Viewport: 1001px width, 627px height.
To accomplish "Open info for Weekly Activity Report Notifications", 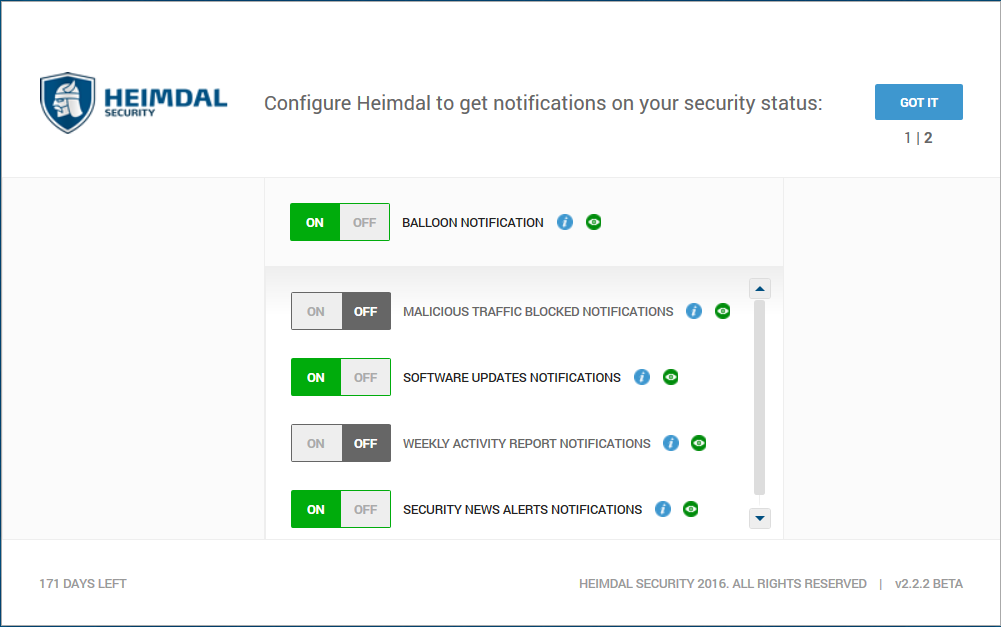I will coord(670,443).
